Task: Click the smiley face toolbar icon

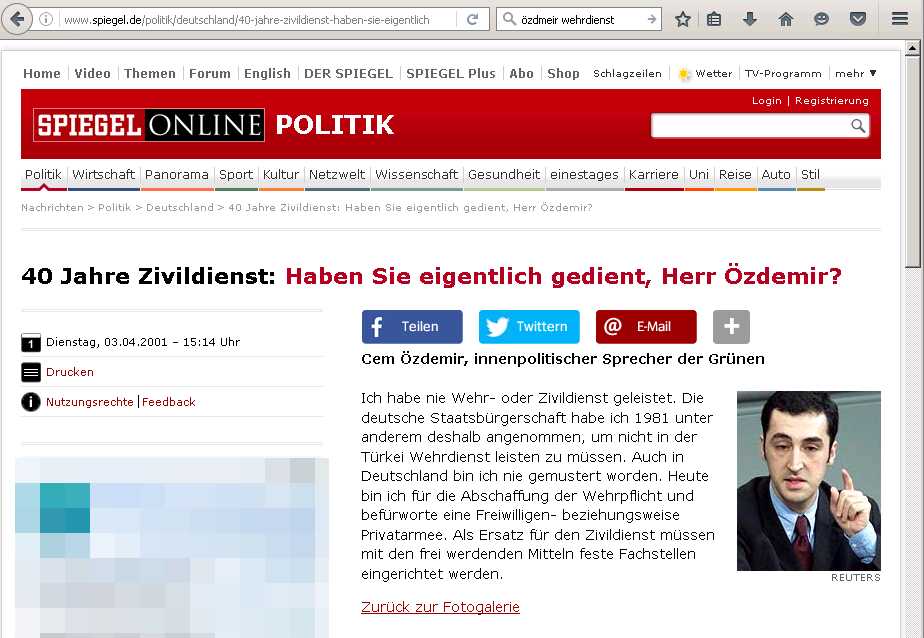Action: [822, 19]
